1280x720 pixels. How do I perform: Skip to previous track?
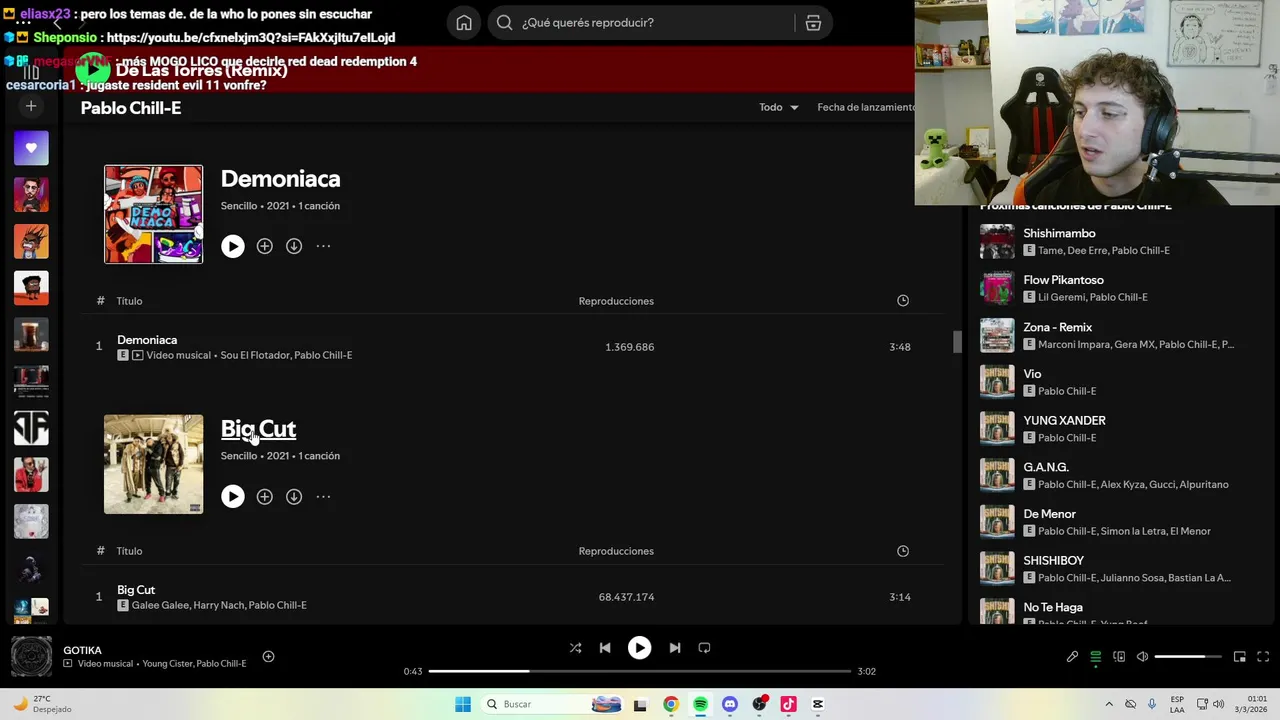coord(605,648)
